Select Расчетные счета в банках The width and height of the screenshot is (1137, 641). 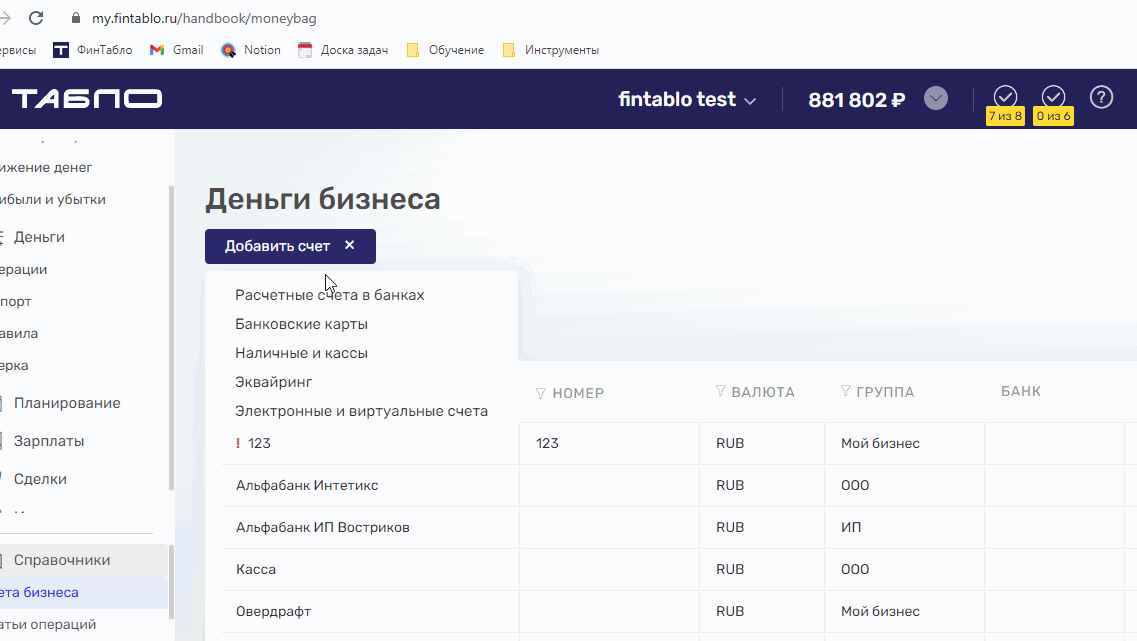[330, 295]
